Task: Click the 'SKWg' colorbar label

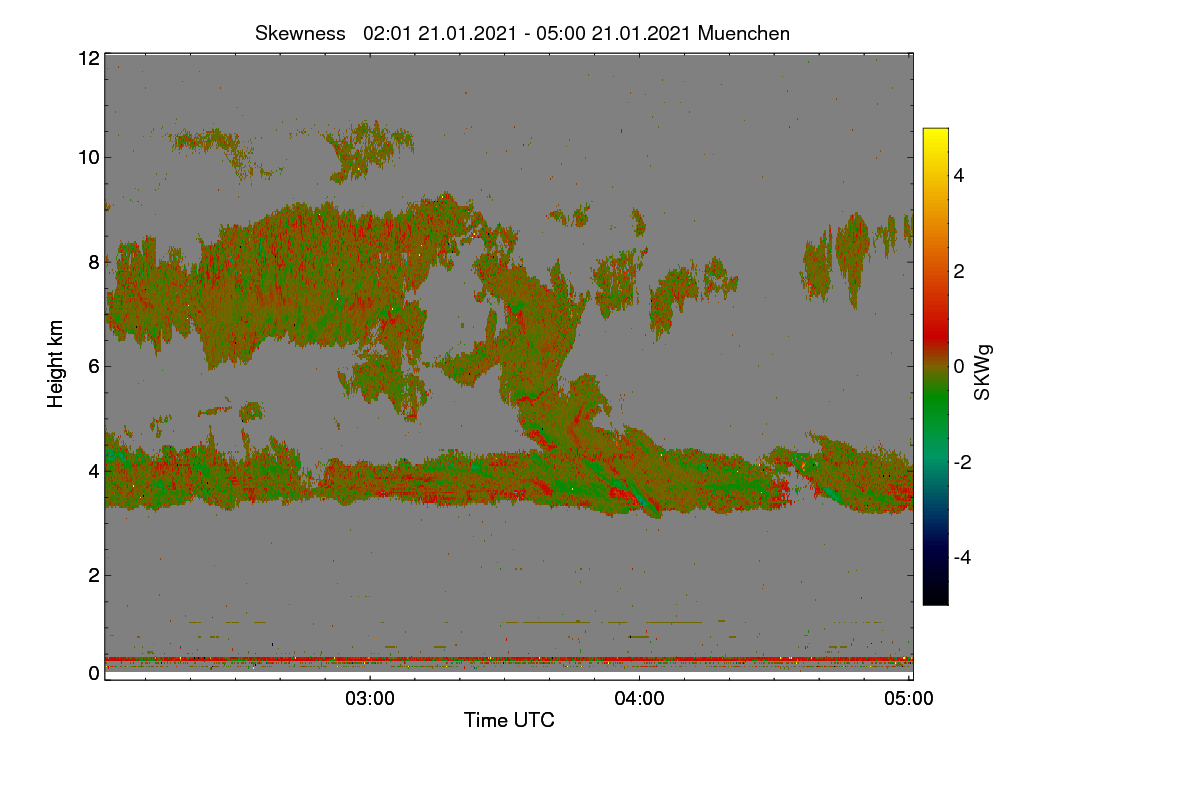Action: coord(983,372)
